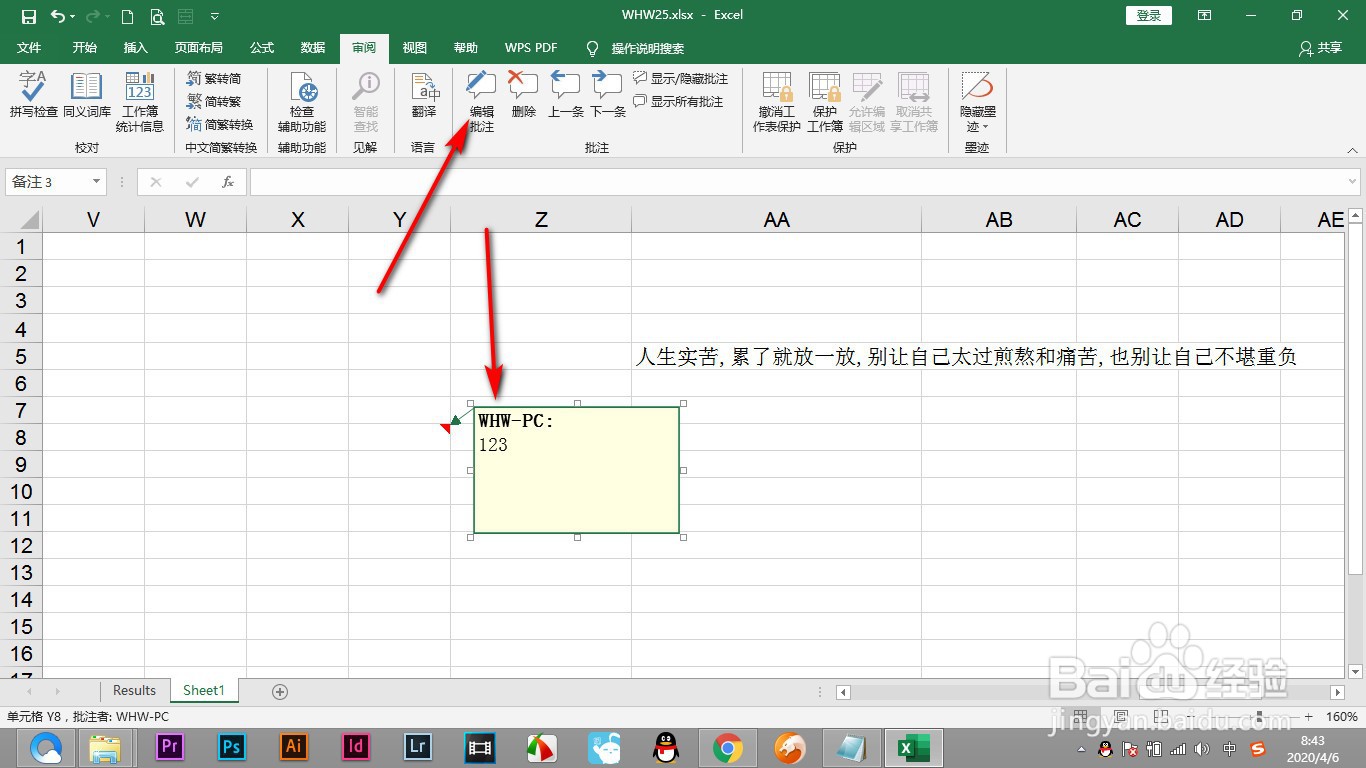The width and height of the screenshot is (1366, 768).
Task: Select column AA header
Action: click(x=777, y=220)
